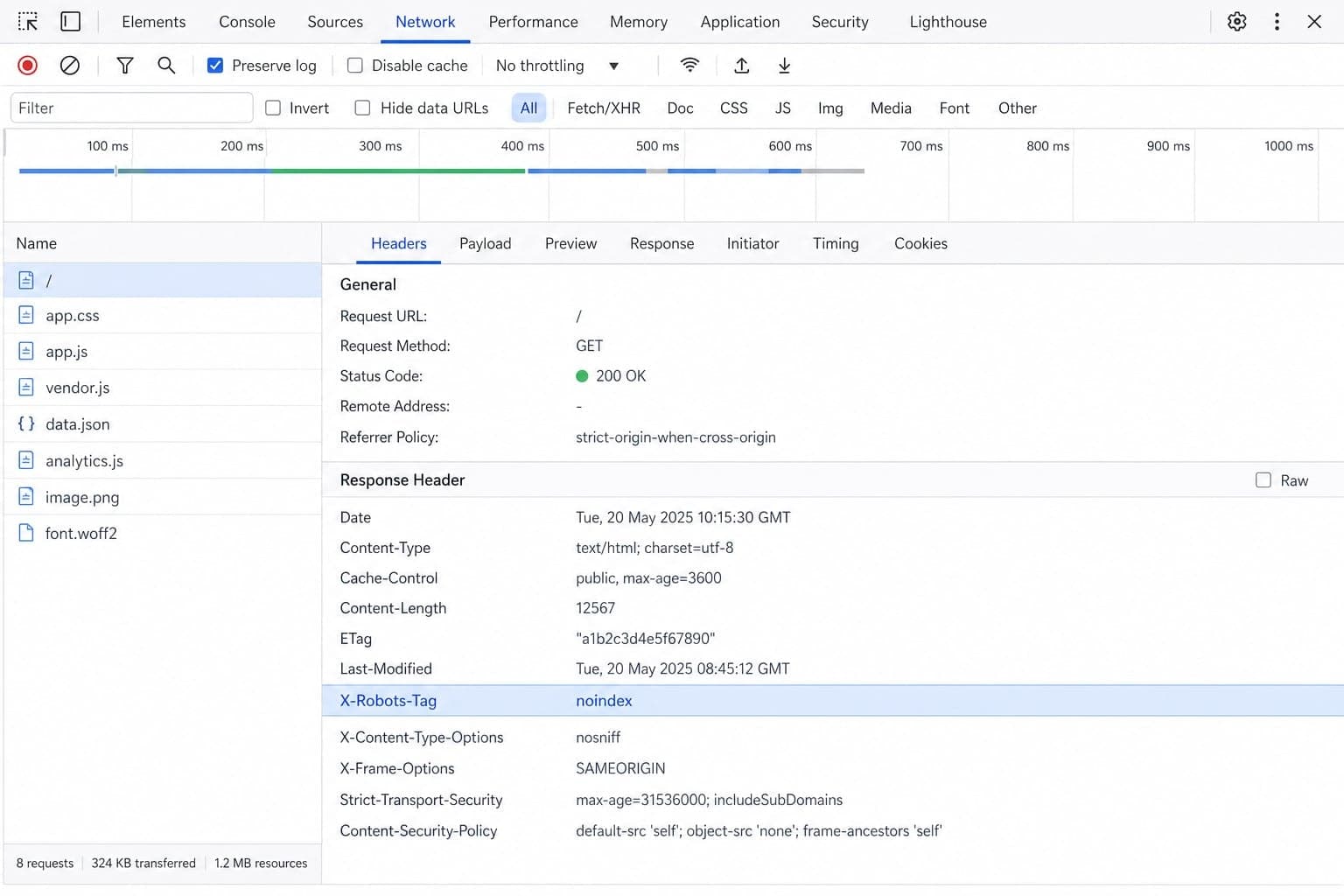Show the Initiator tab
The height and width of the screenshot is (896, 1344).
click(x=753, y=244)
